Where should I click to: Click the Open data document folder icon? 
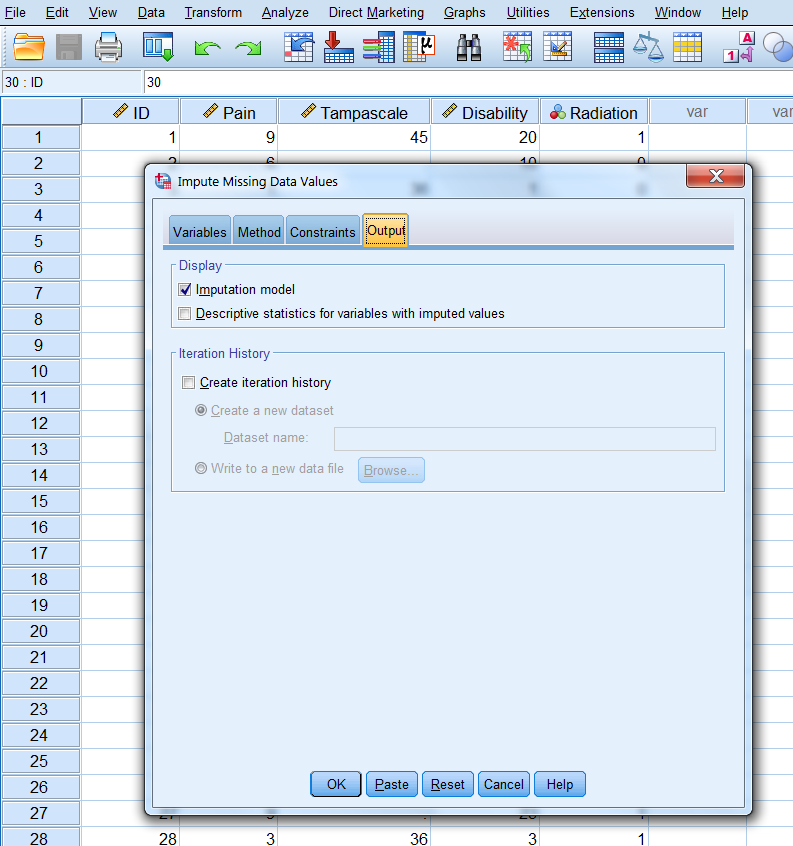[x=29, y=47]
